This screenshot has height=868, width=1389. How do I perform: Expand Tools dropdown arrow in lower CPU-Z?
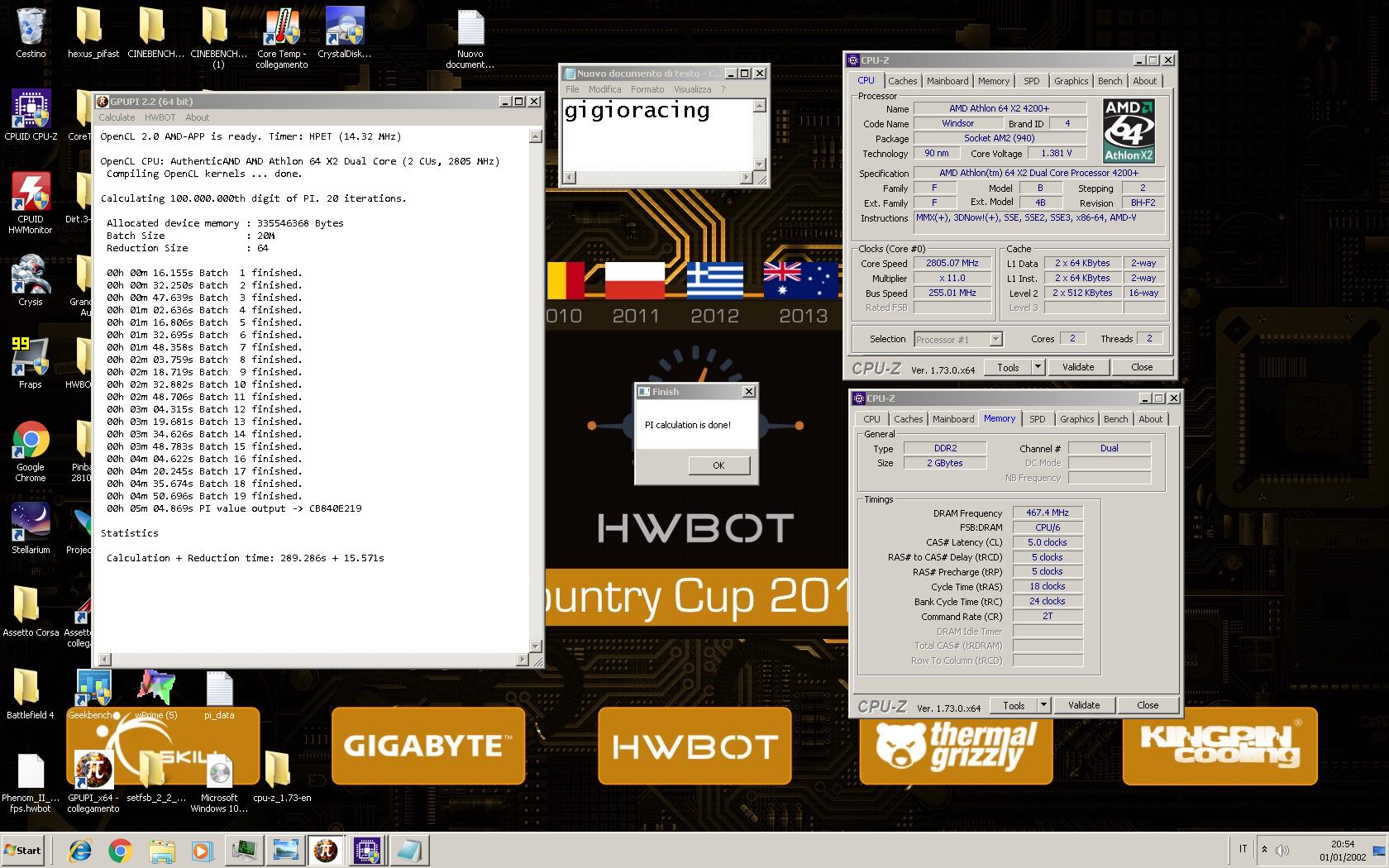[1043, 705]
